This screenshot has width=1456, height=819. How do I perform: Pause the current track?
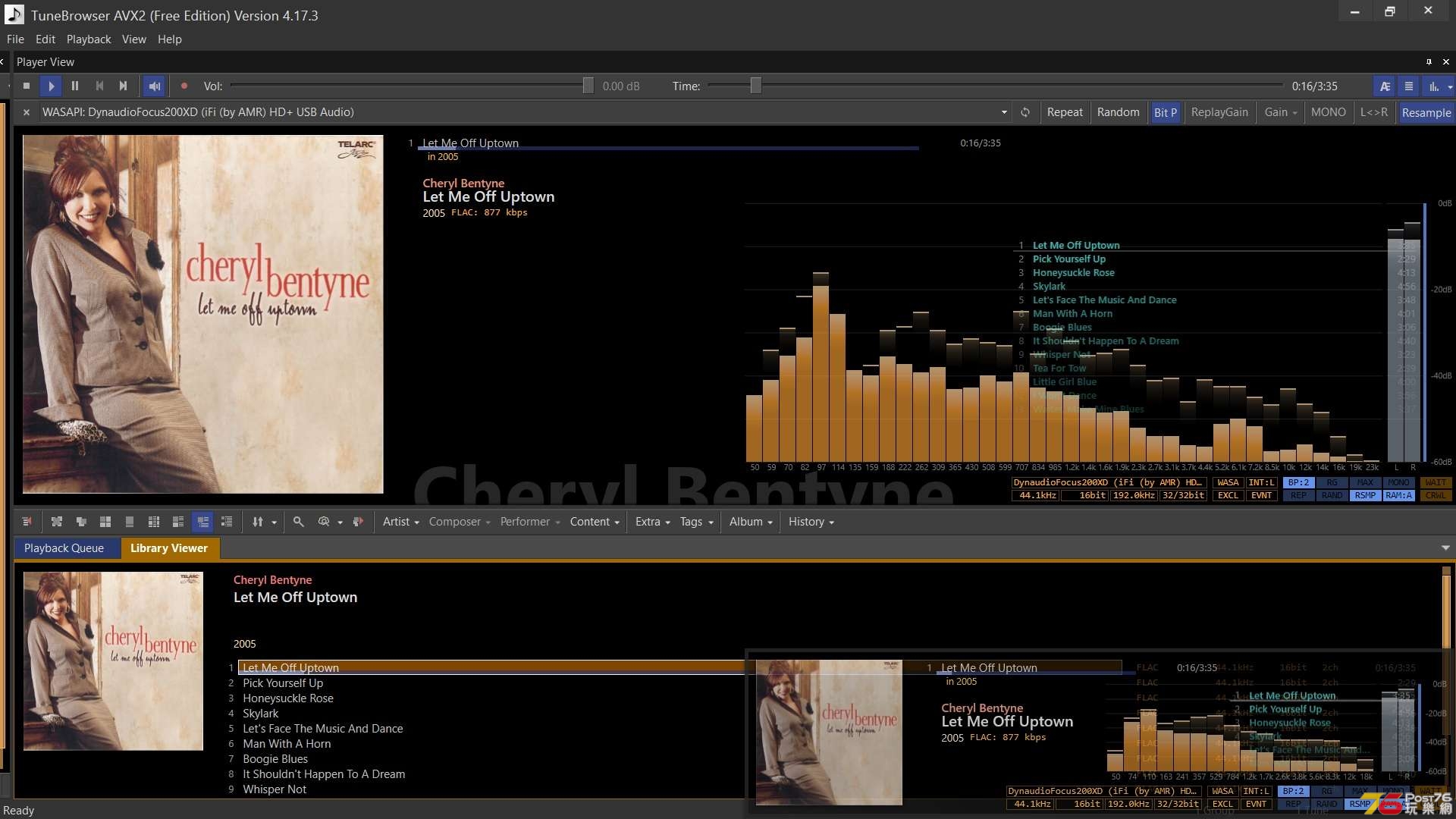(x=75, y=86)
